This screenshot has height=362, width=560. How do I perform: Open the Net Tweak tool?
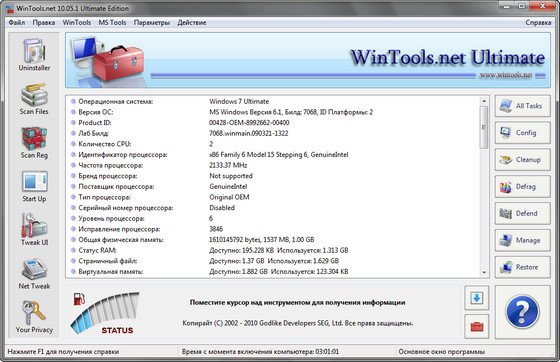[x=34, y=274]
